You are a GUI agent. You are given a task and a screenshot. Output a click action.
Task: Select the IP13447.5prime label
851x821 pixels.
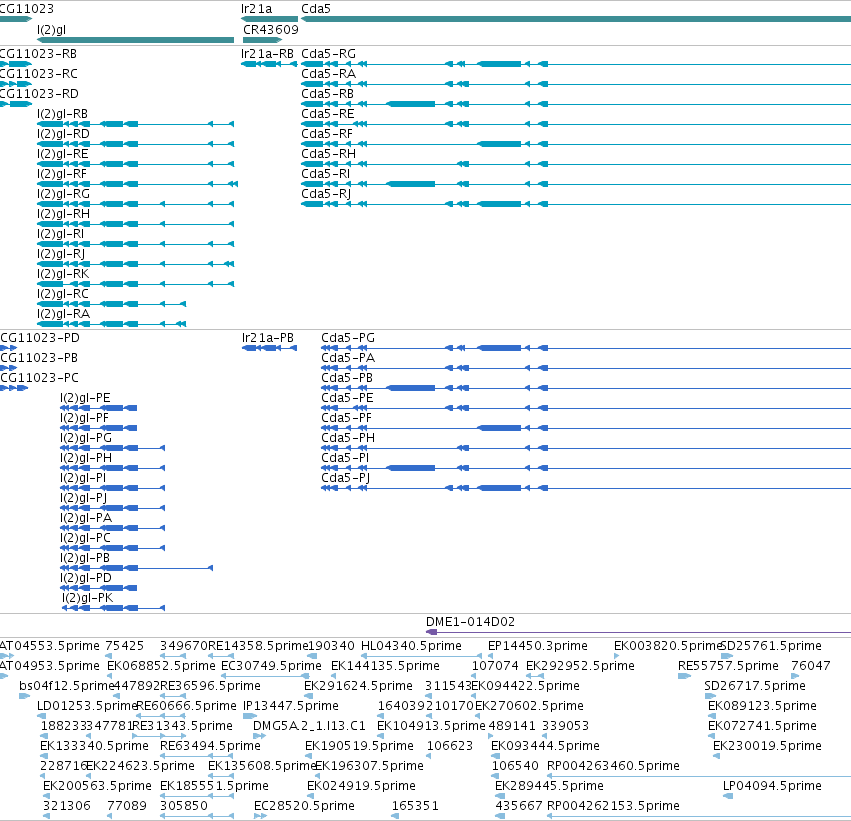click(x=290, y=706)
